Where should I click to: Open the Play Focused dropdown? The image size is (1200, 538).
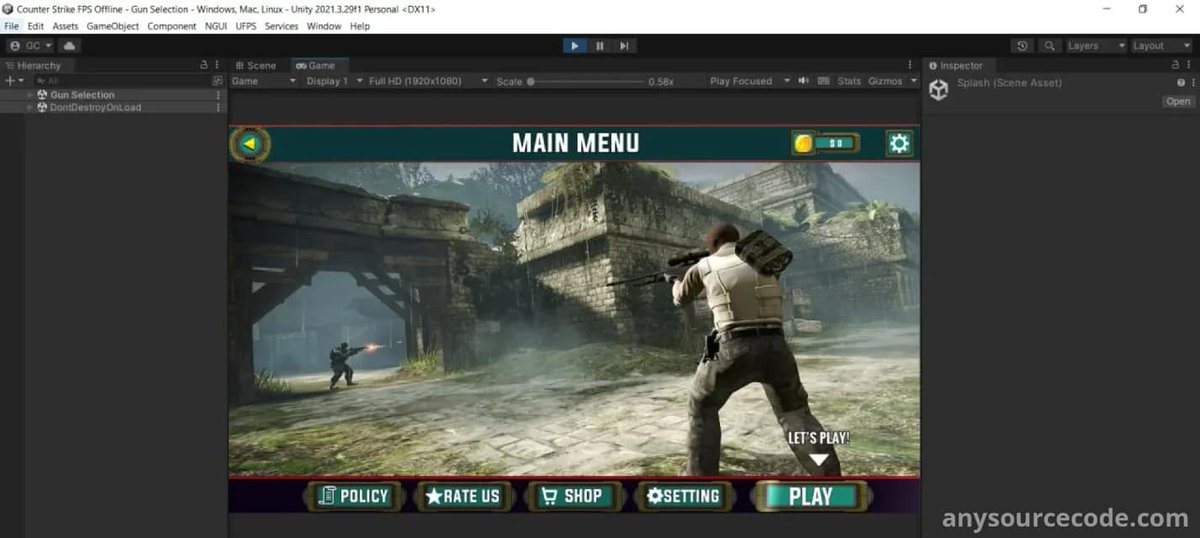point(749,81)
